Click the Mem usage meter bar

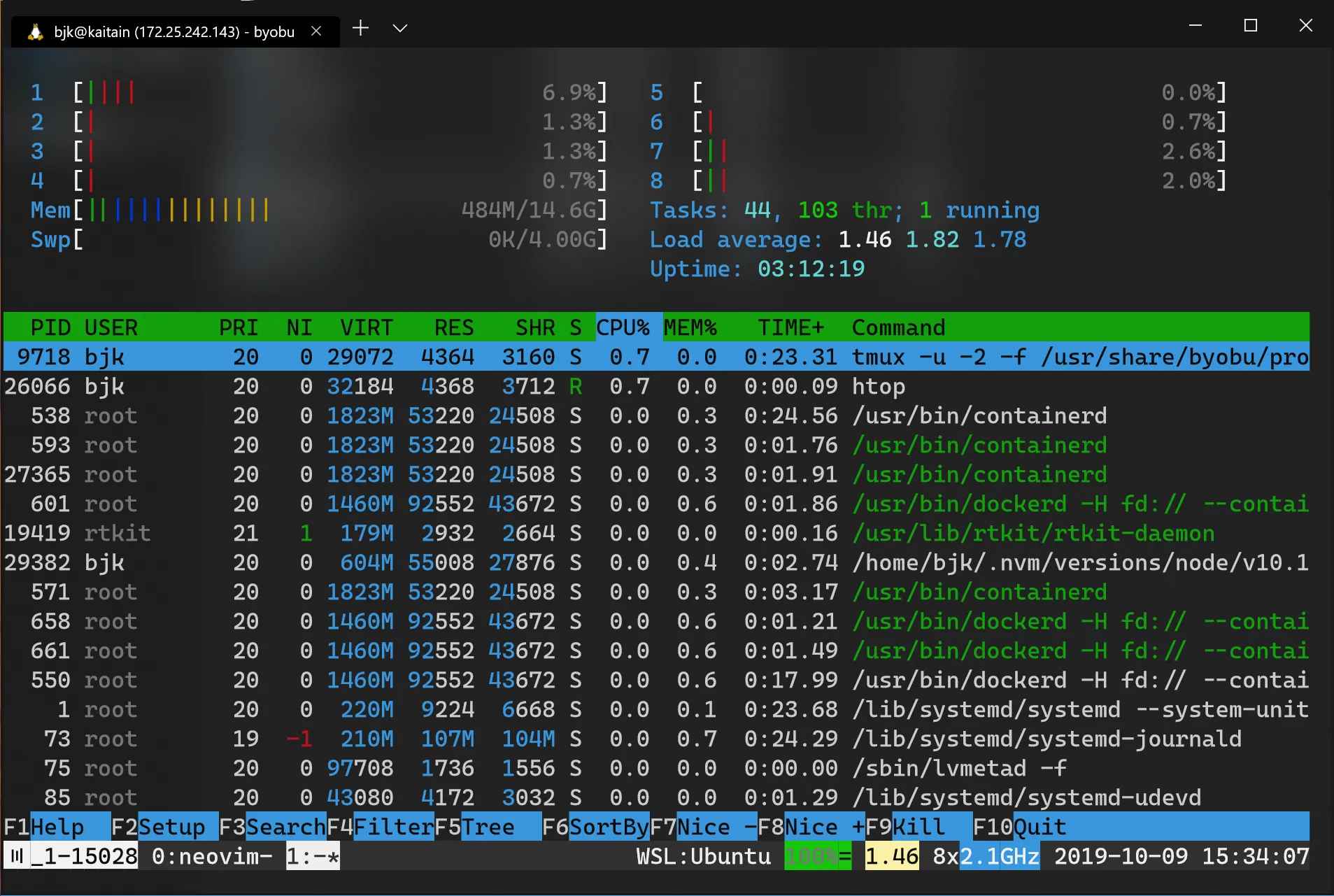coord(319,210)
